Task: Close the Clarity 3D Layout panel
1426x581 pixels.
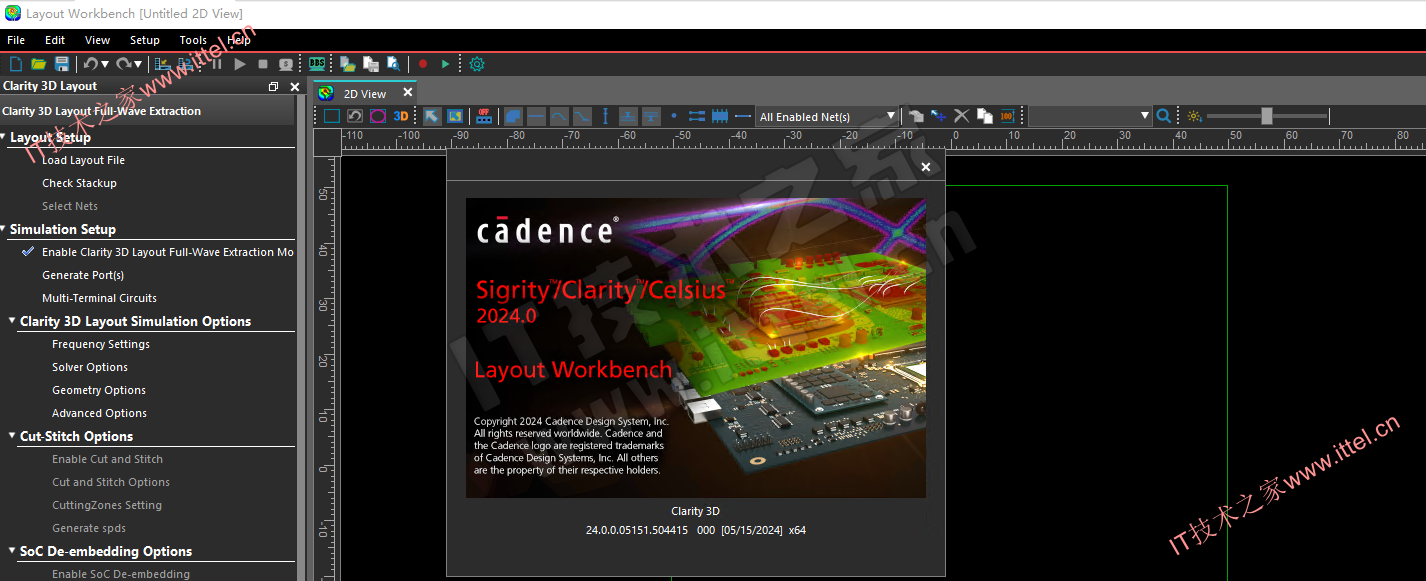Action: tap(294, 87)
